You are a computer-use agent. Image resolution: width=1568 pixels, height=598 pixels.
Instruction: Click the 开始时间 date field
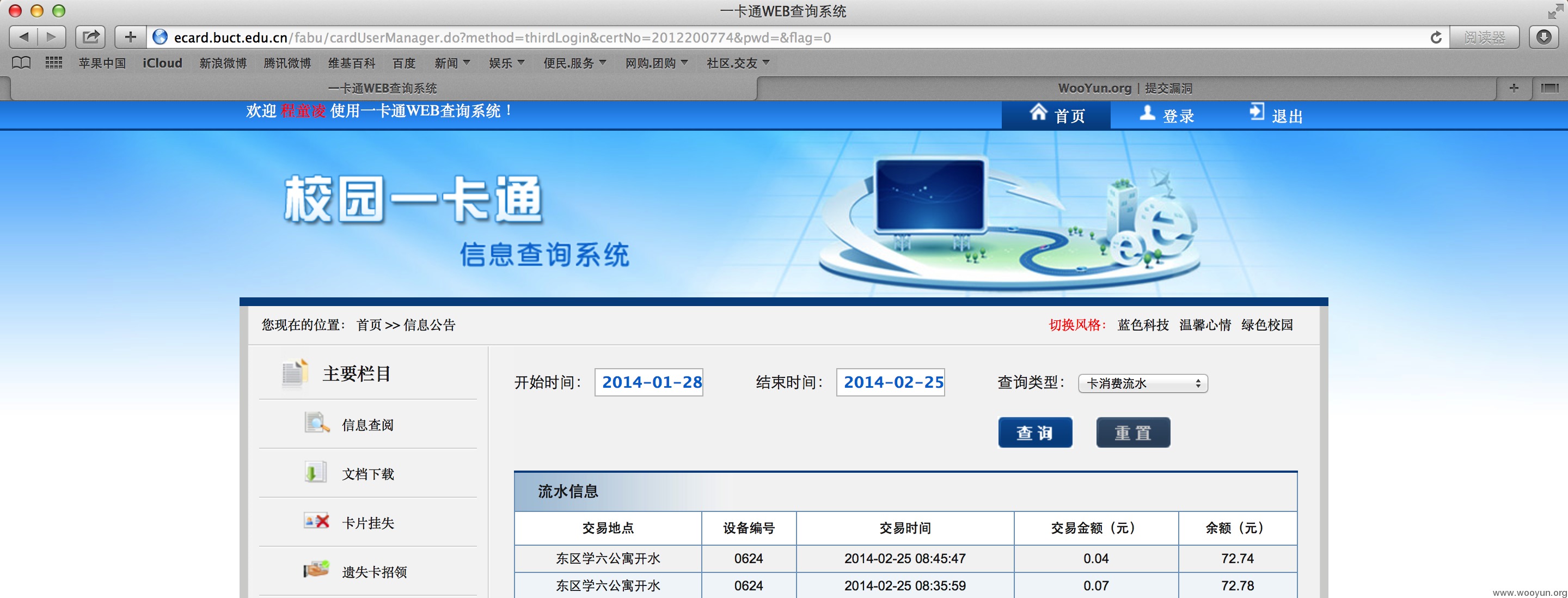(648, 382)
